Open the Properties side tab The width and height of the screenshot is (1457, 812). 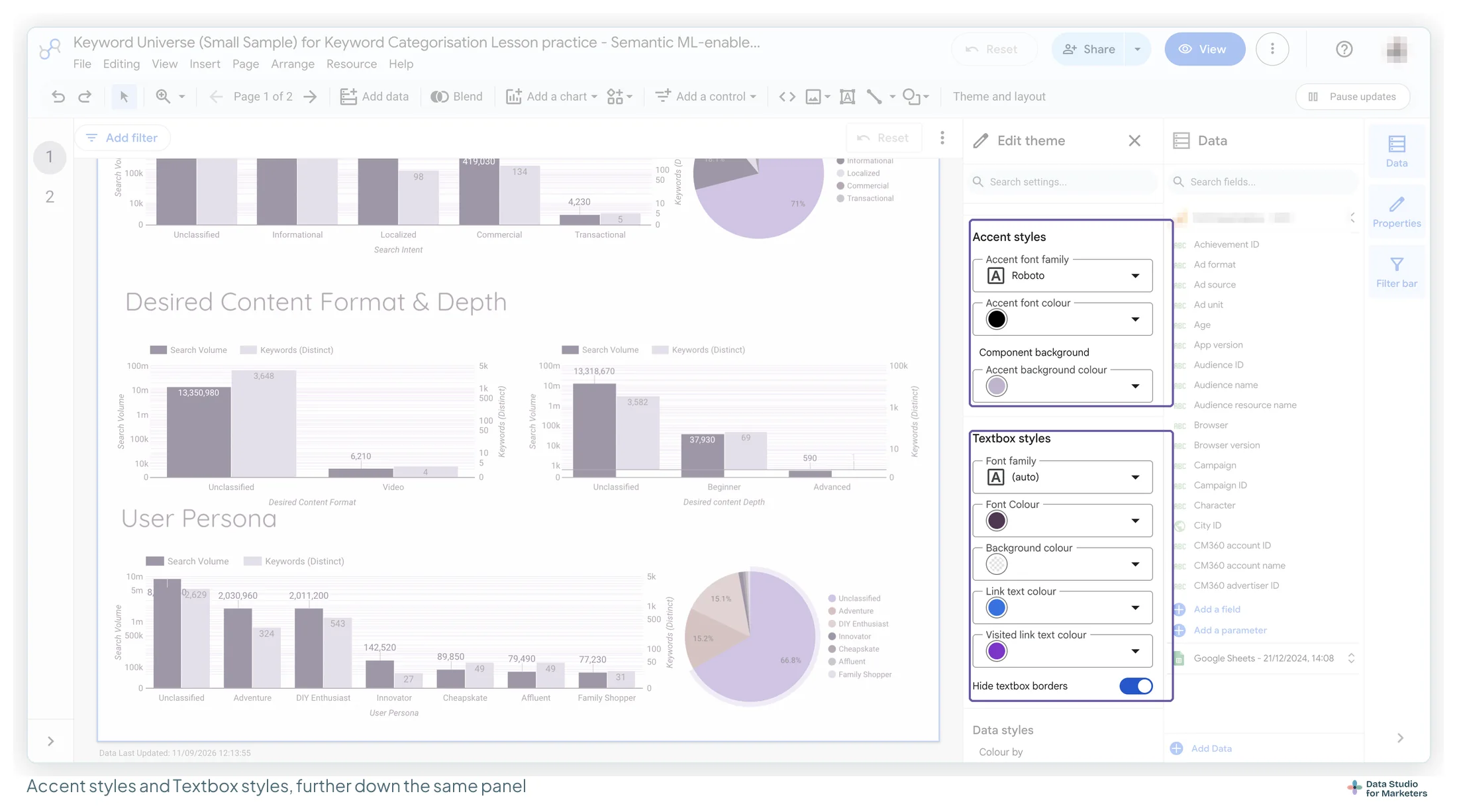(x=1397, y=212)
